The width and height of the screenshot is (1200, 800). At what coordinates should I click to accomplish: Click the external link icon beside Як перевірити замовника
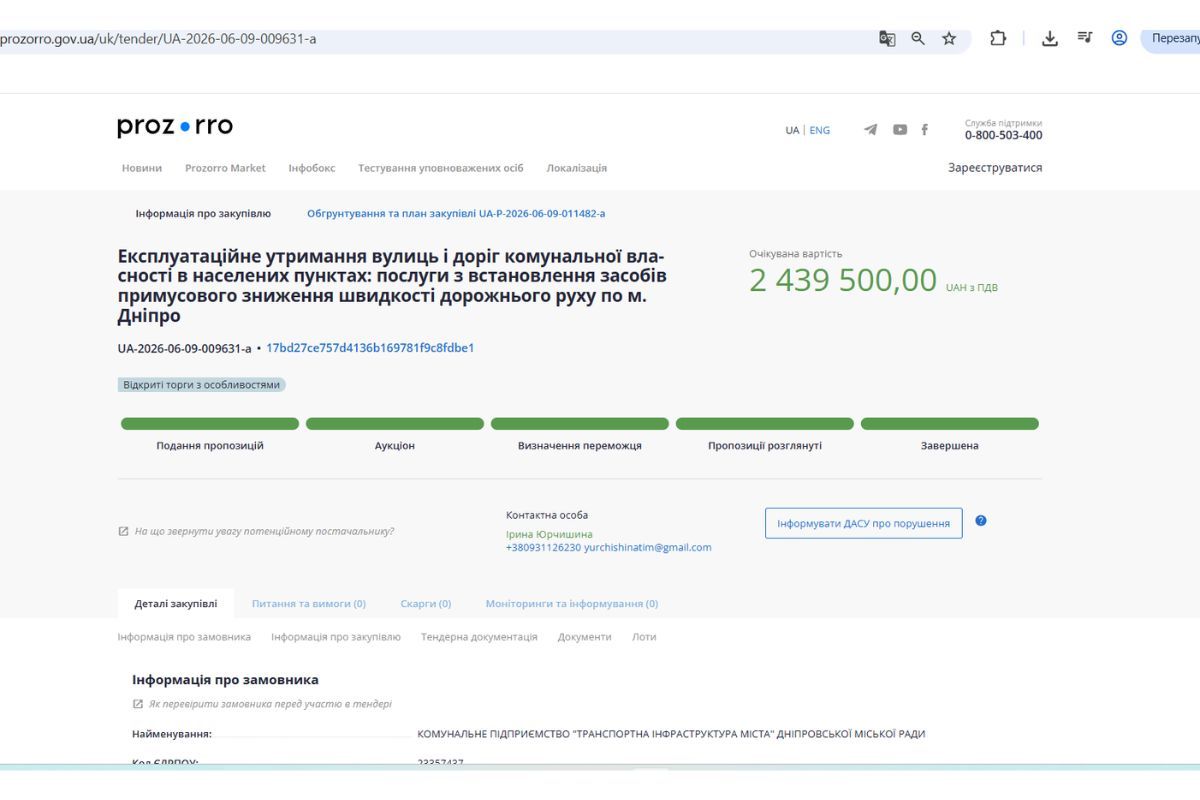(x=138, y=704)
